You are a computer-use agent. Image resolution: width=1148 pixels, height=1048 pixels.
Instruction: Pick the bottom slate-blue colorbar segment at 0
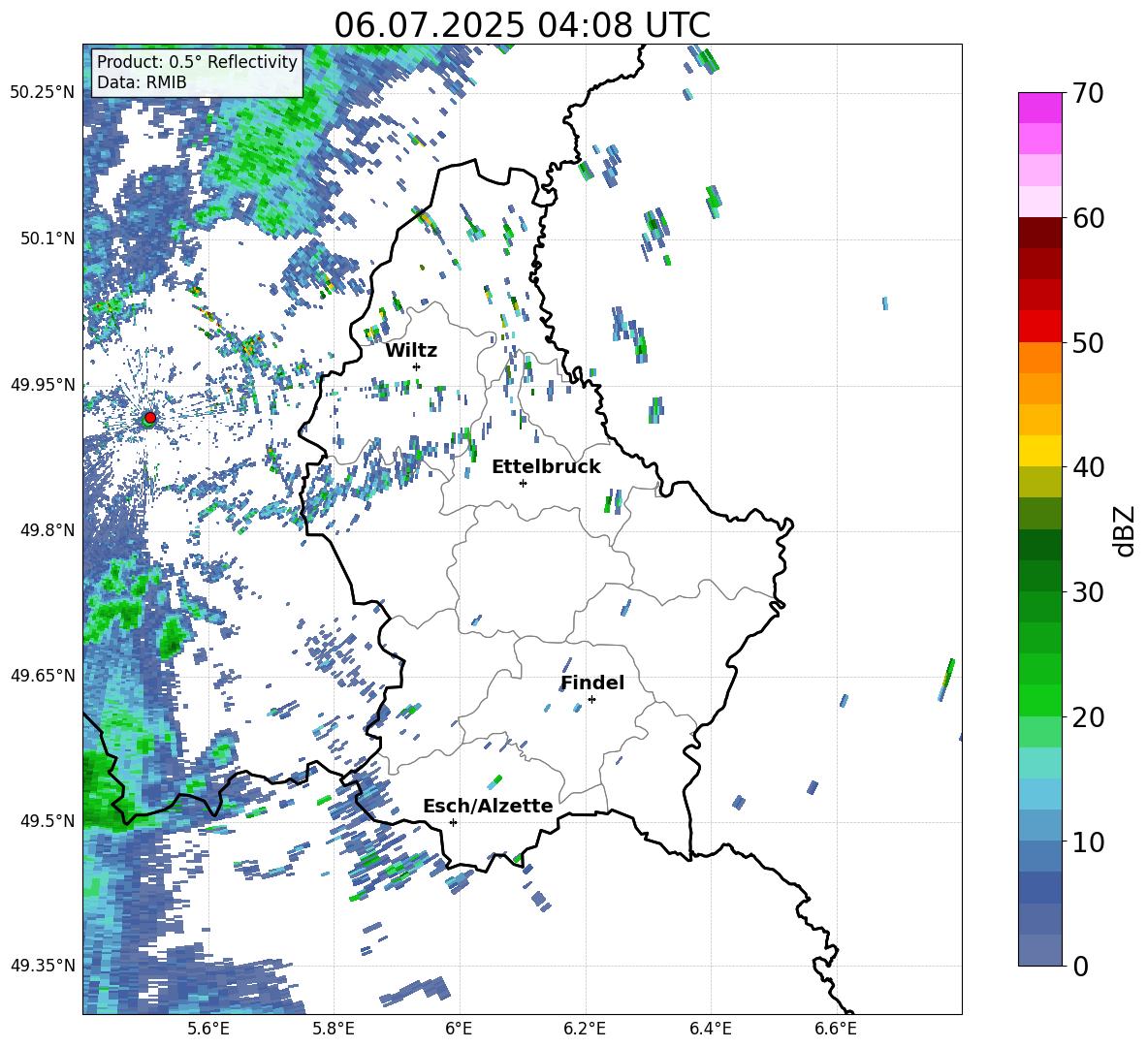pos(1039,950)
